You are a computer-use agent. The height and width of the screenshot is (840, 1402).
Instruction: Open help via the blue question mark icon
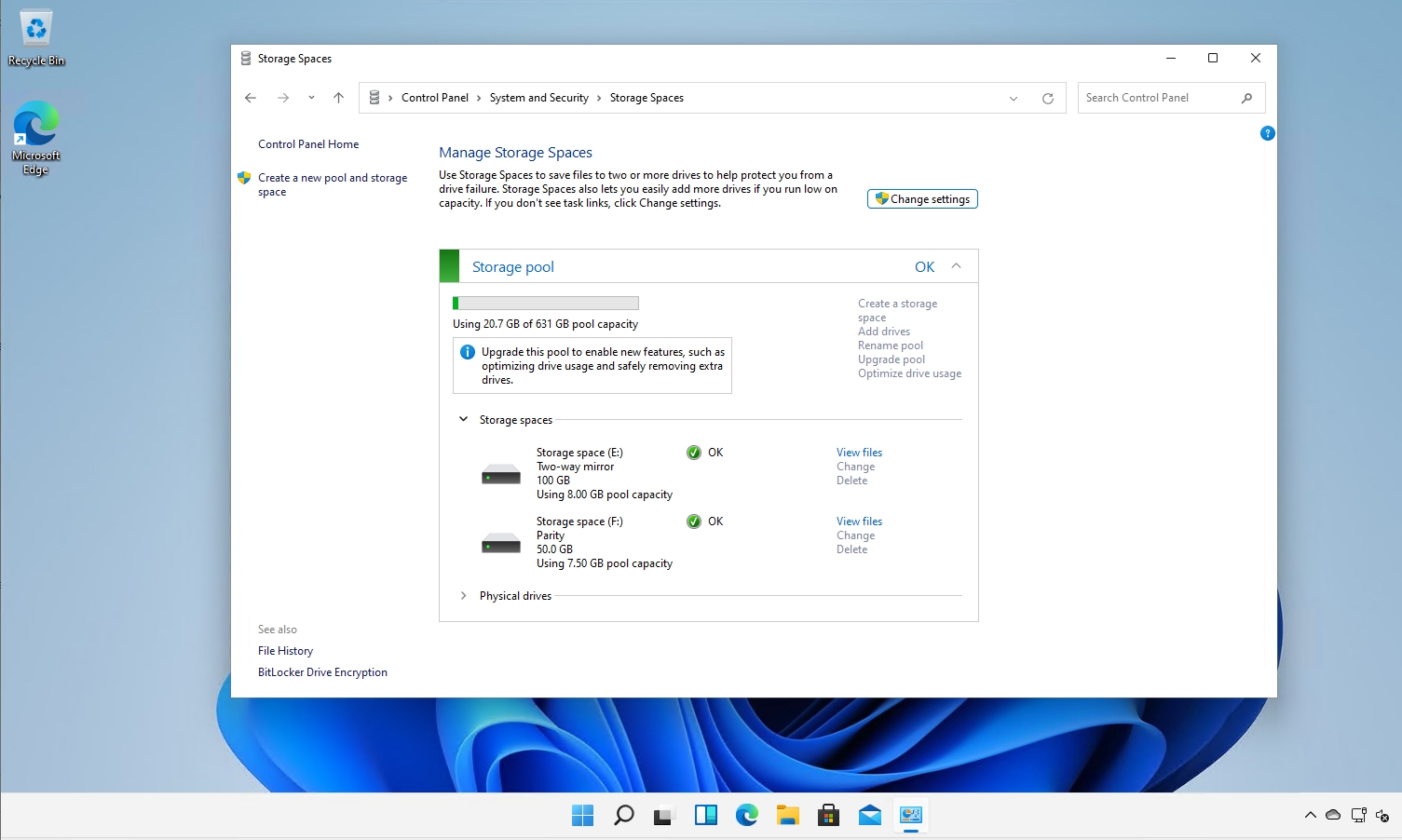(1267, 133)
